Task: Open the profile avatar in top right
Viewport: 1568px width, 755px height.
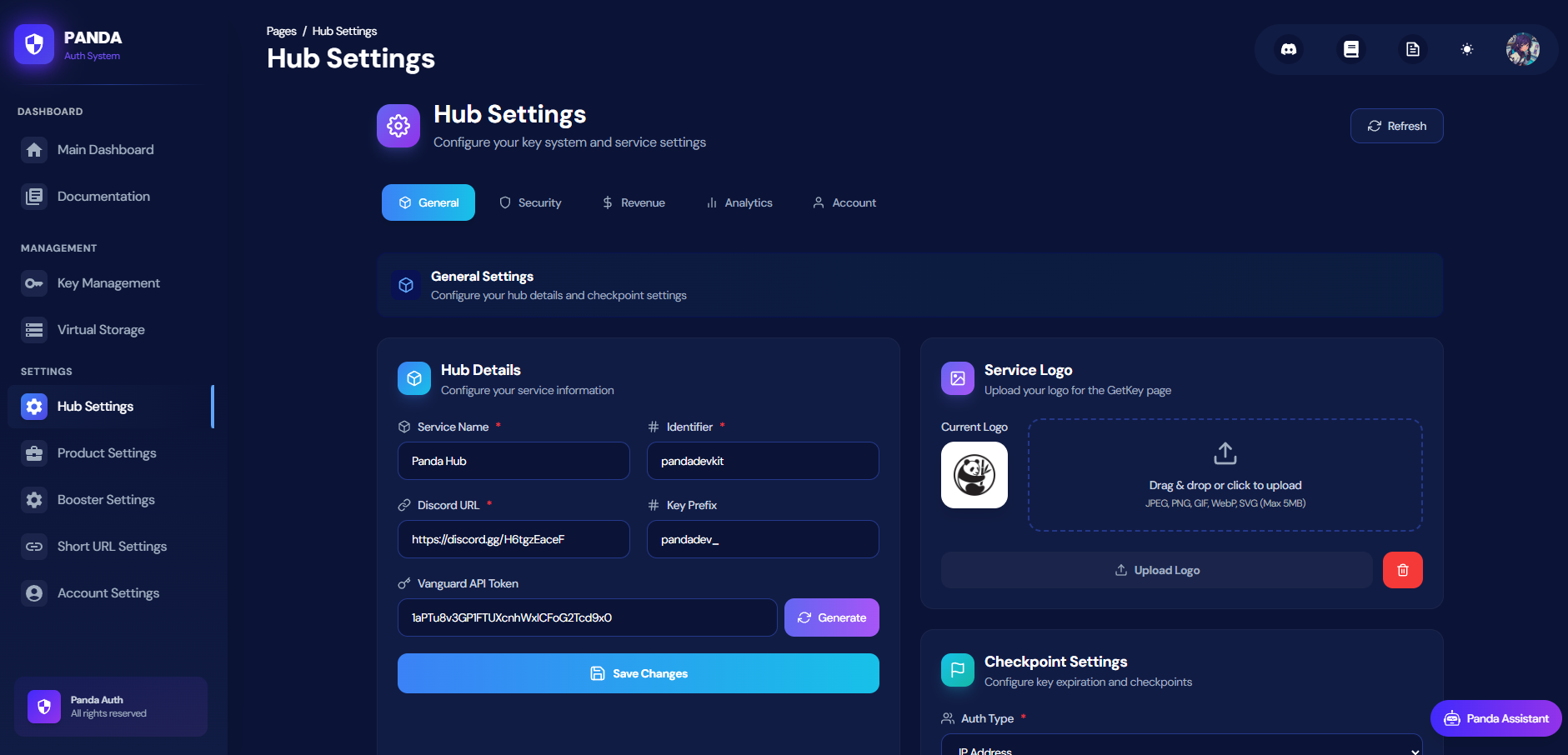Action: point(1522,49)
